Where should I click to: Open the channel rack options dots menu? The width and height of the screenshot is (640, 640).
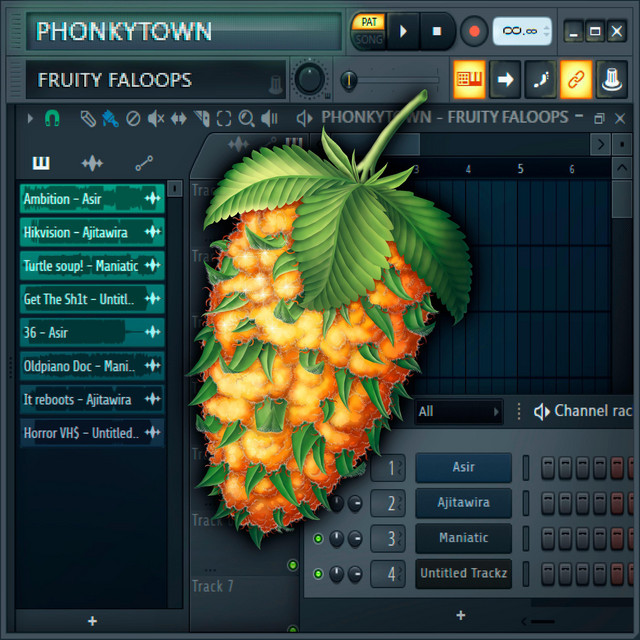point(519,411)
